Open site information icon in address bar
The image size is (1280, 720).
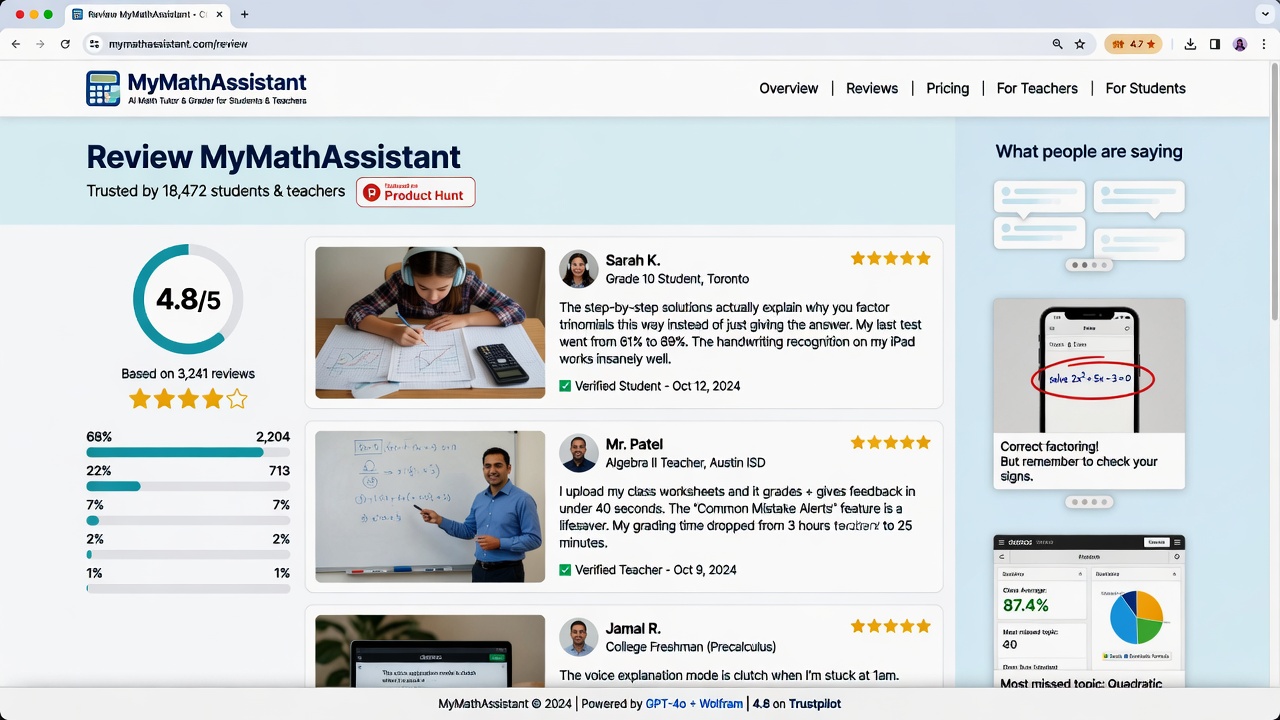tap(94, 44)
